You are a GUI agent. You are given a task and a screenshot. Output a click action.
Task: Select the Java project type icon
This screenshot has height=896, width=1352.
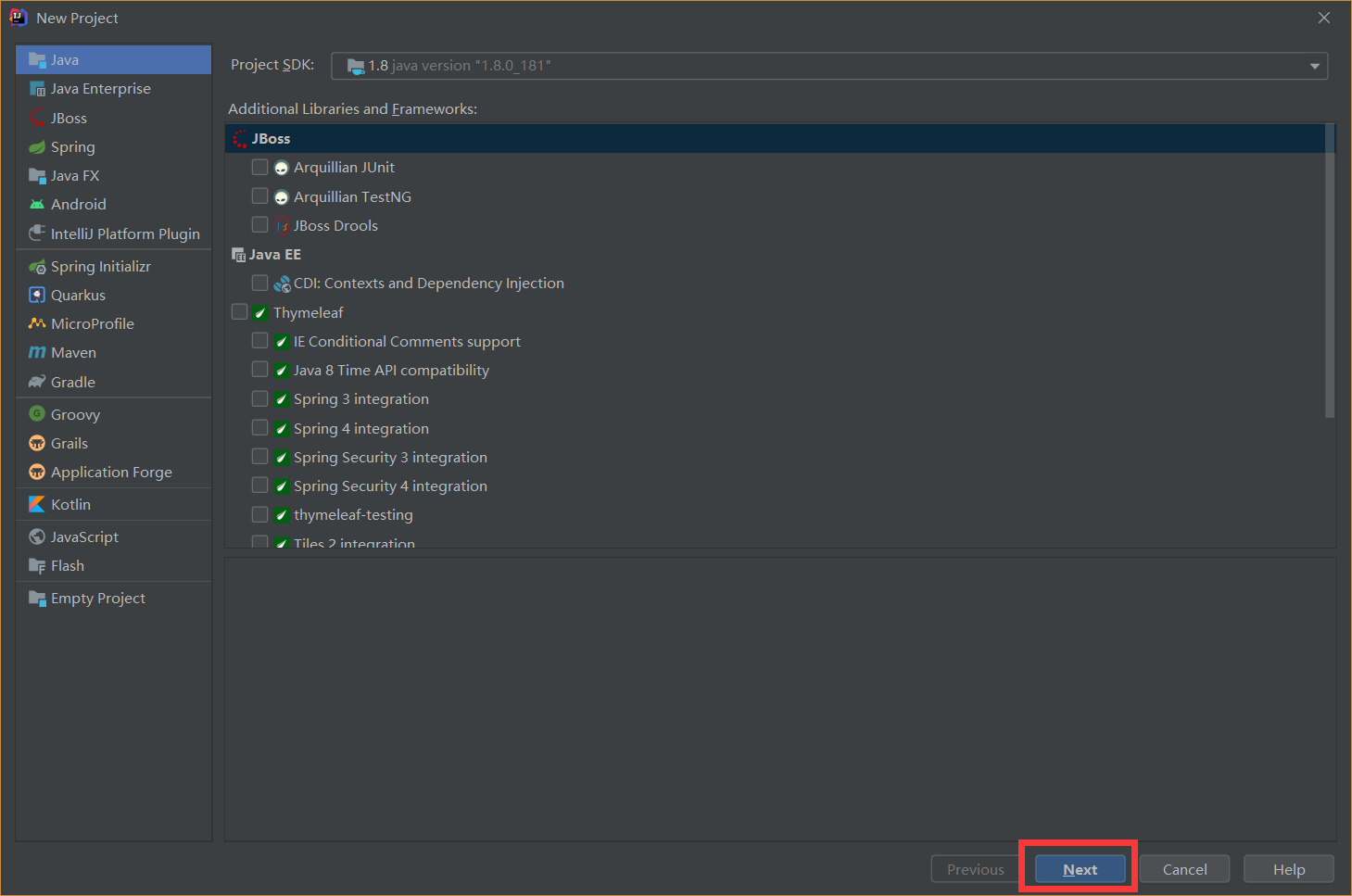click(37, 60)
